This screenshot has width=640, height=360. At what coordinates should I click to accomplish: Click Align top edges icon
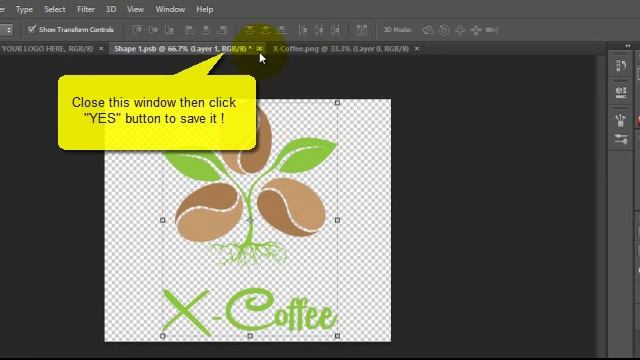click(x=137, y=30)
